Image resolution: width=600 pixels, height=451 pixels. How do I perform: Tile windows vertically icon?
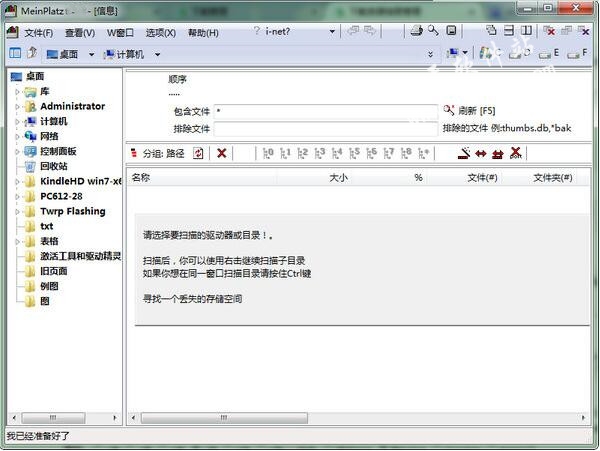pos(527,30)
